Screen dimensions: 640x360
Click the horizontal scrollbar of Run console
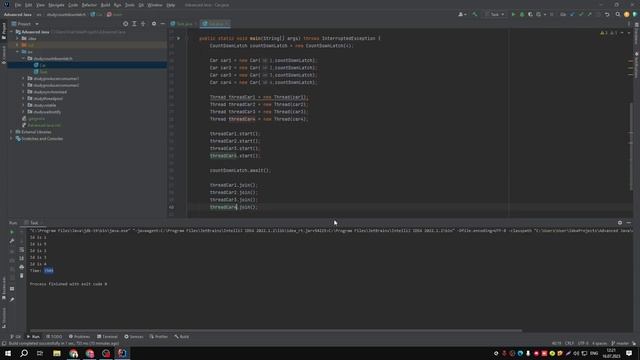coord(276,330)
